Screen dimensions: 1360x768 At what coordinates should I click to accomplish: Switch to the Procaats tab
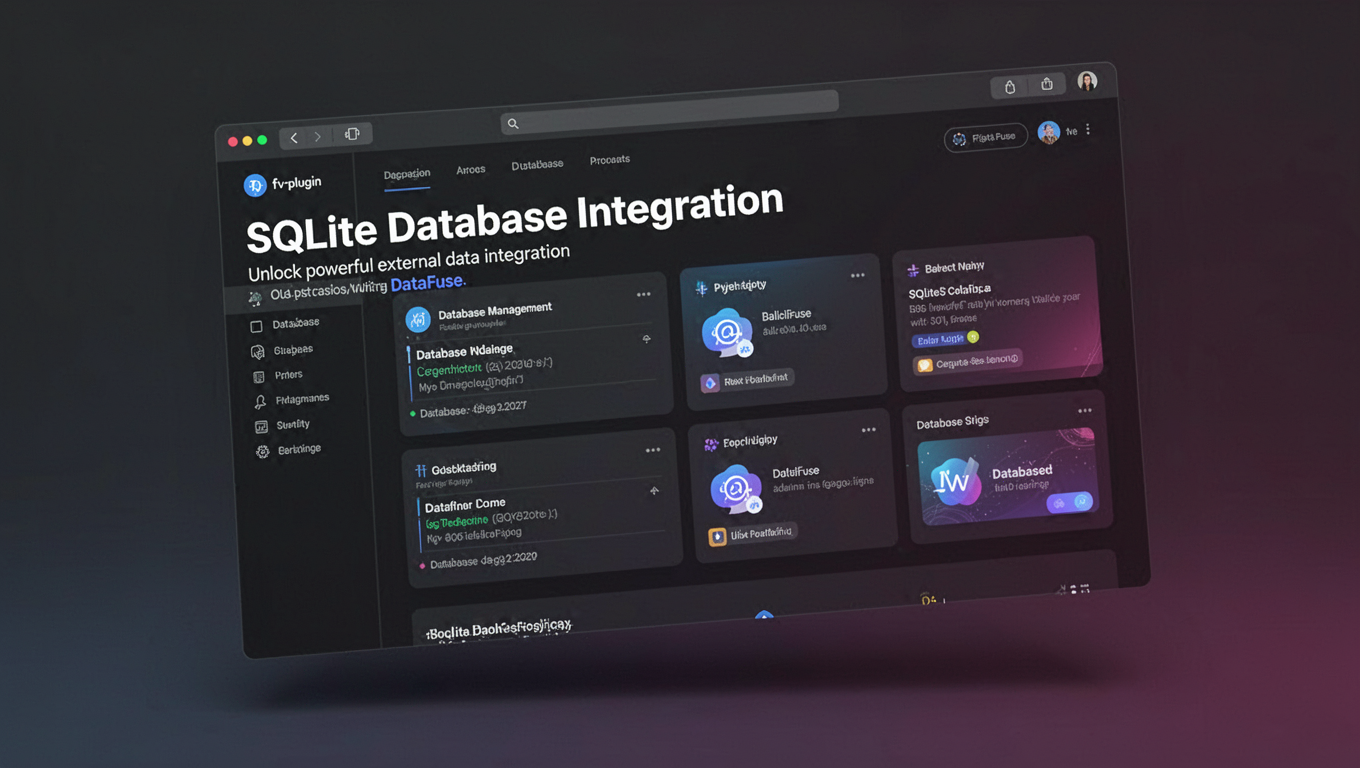point(609,159)
